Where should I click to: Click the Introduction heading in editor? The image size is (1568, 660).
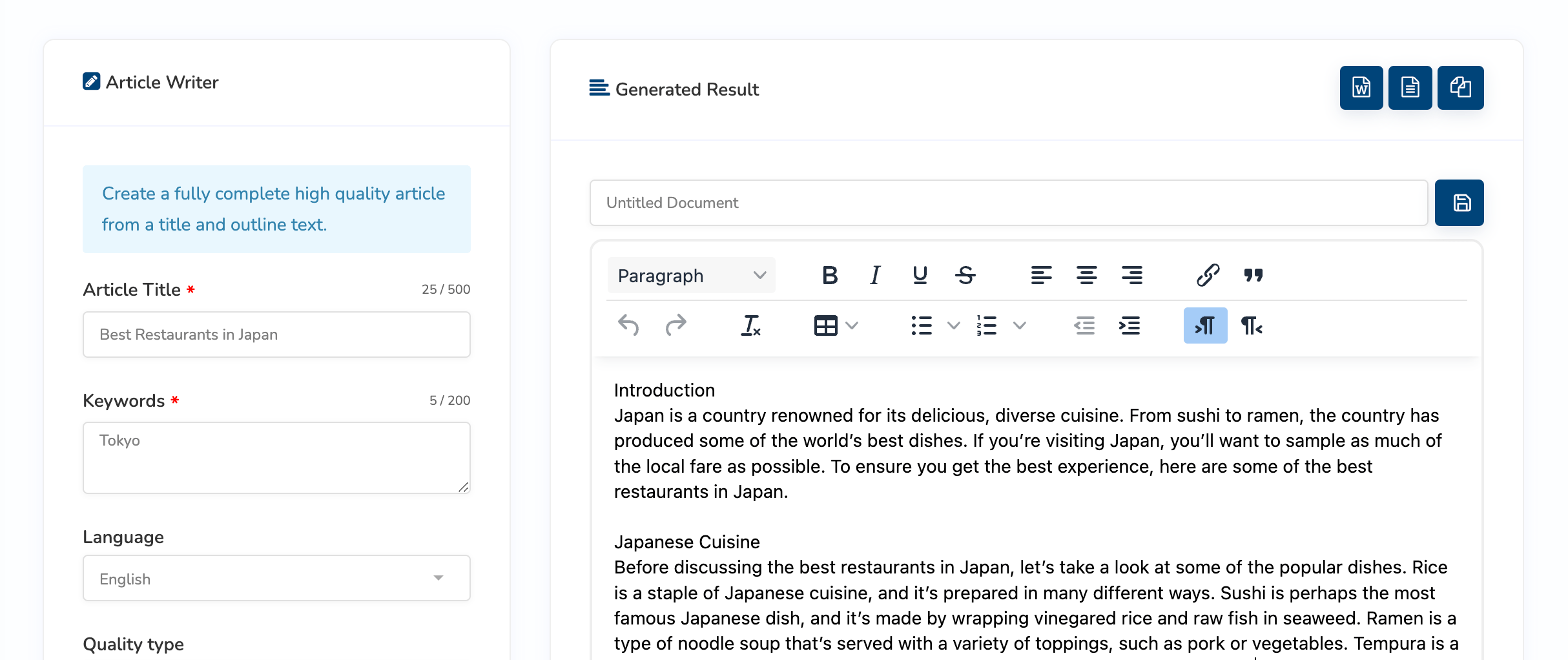665,390
